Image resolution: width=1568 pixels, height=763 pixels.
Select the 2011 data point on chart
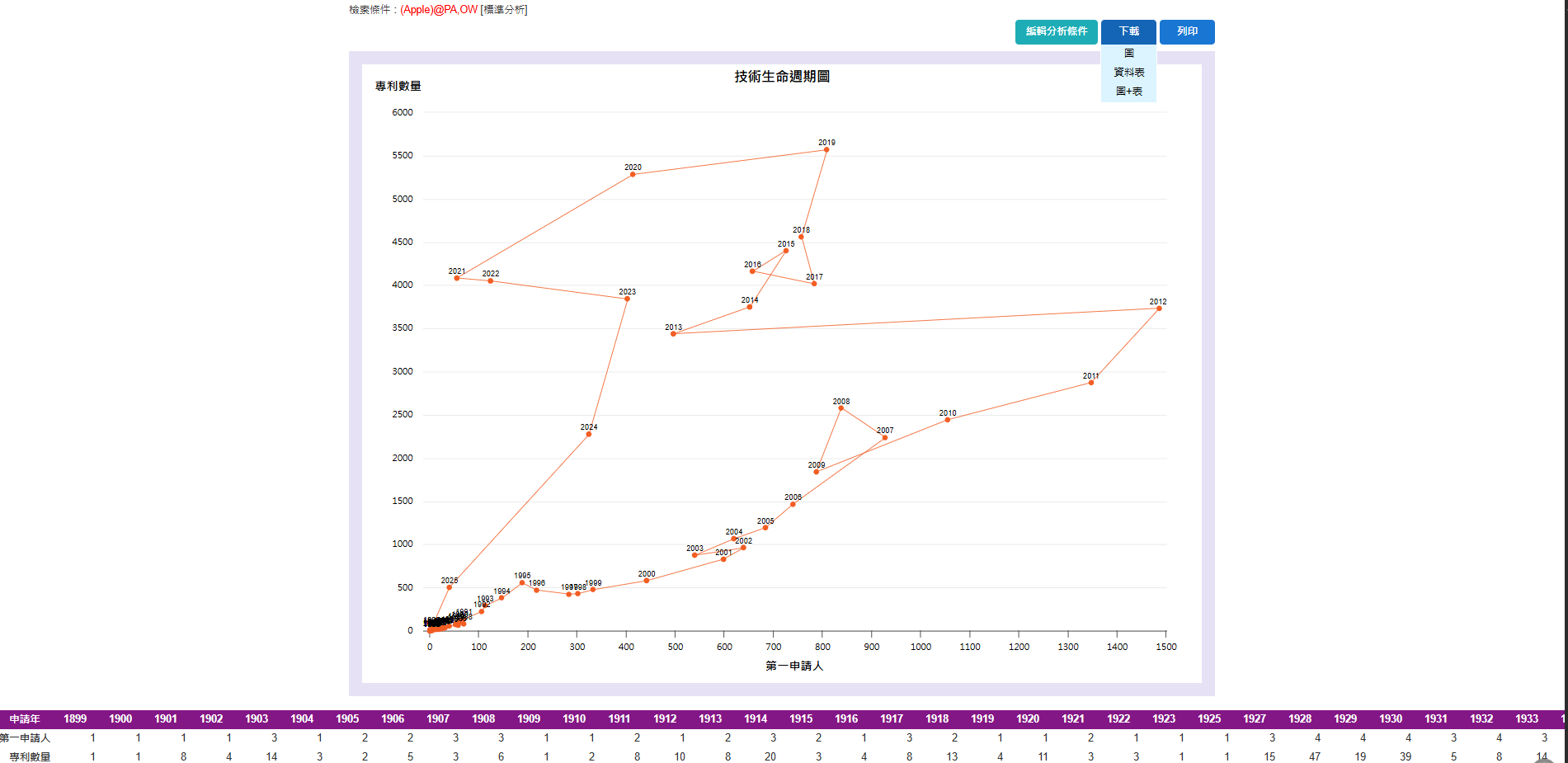pos(1091,383)
